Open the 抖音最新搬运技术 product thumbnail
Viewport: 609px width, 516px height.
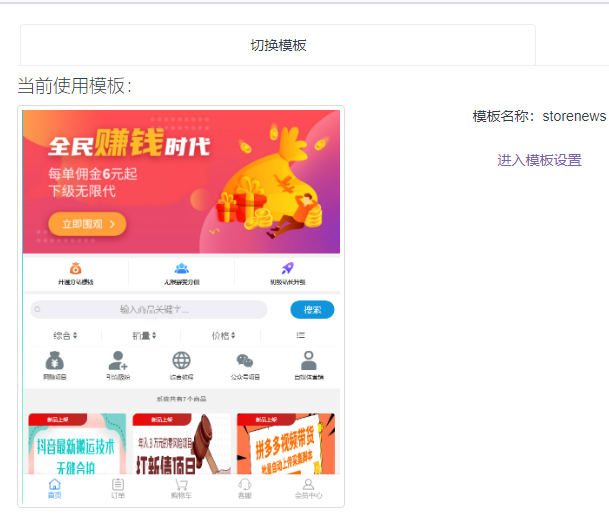76,444
